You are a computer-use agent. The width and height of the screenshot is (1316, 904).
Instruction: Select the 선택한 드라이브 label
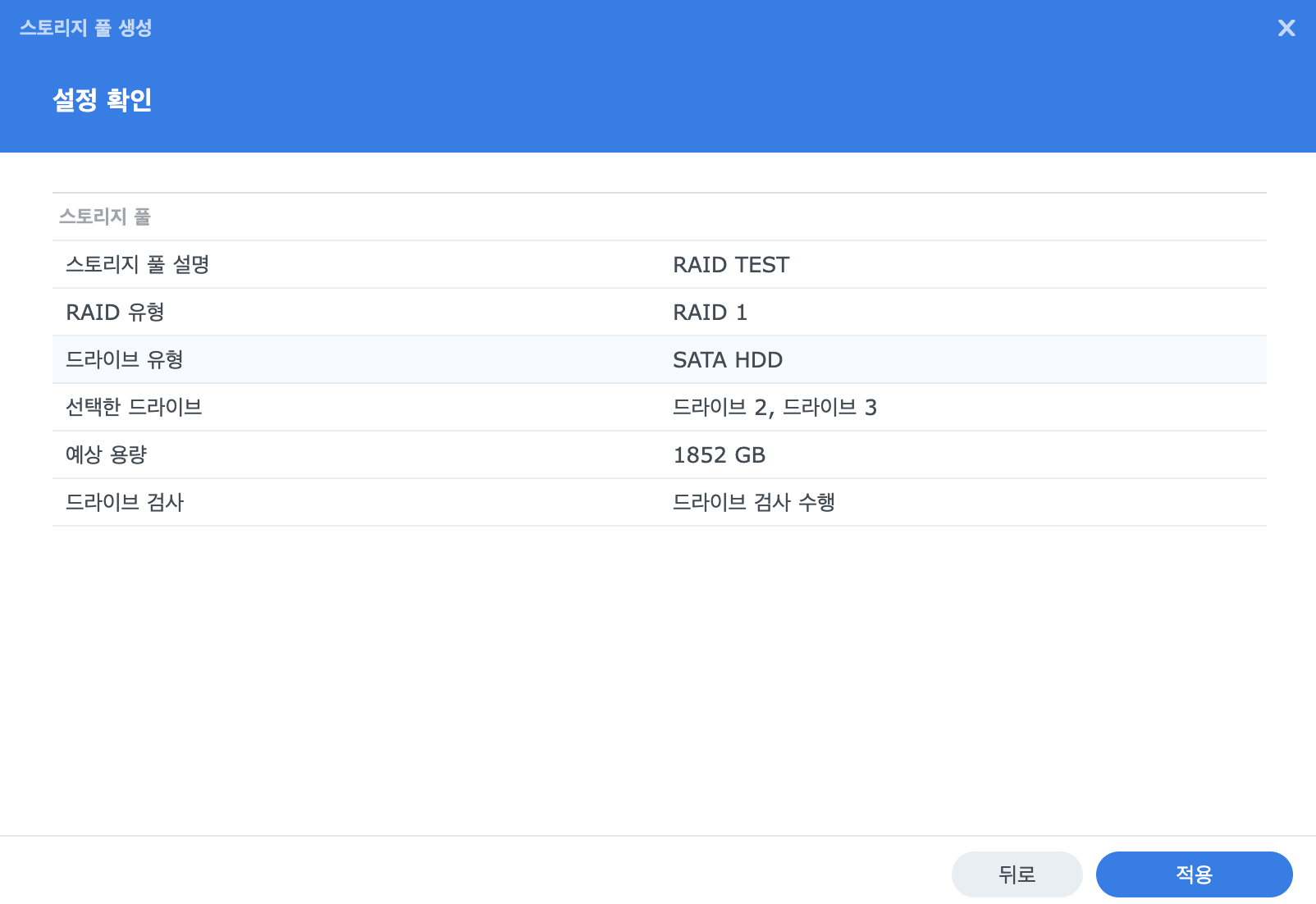click(134, 407)
